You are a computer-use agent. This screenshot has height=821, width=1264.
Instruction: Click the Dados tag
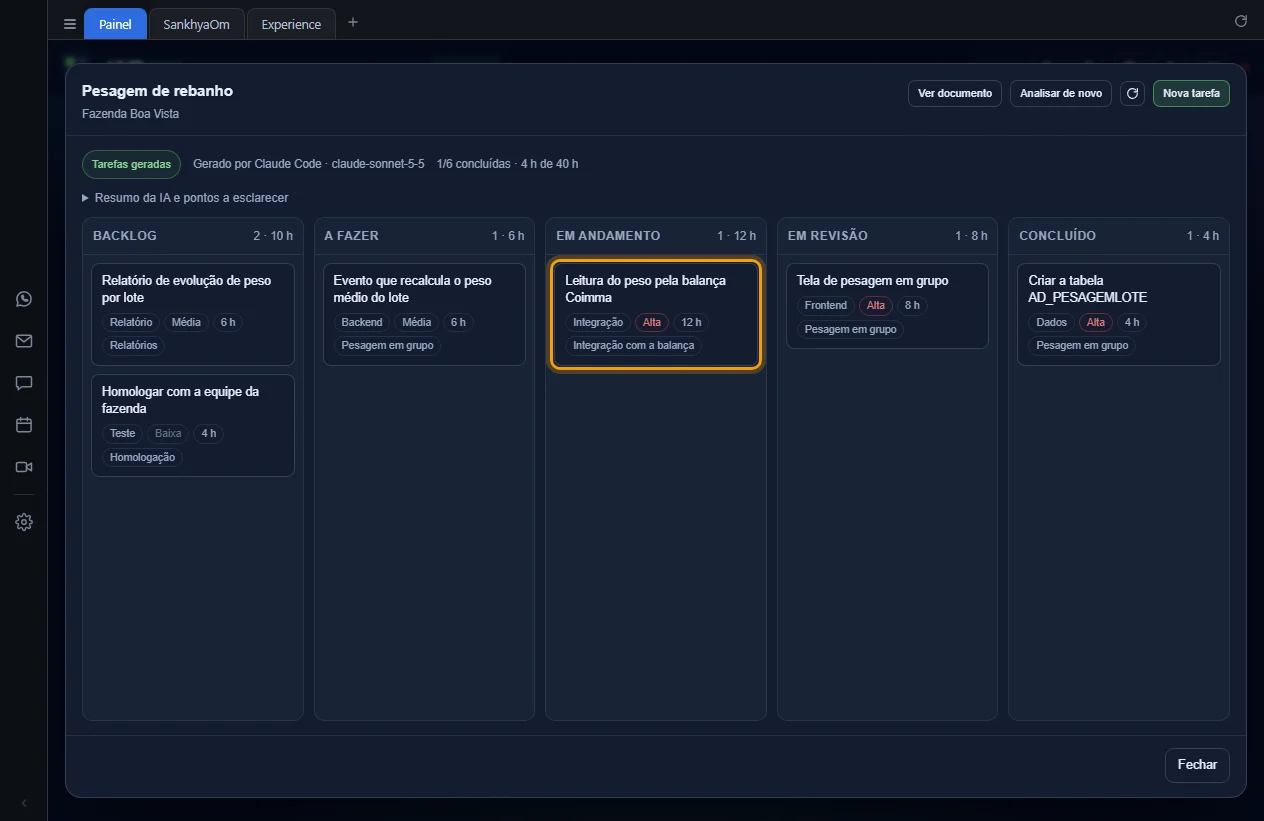(1052, 323)
